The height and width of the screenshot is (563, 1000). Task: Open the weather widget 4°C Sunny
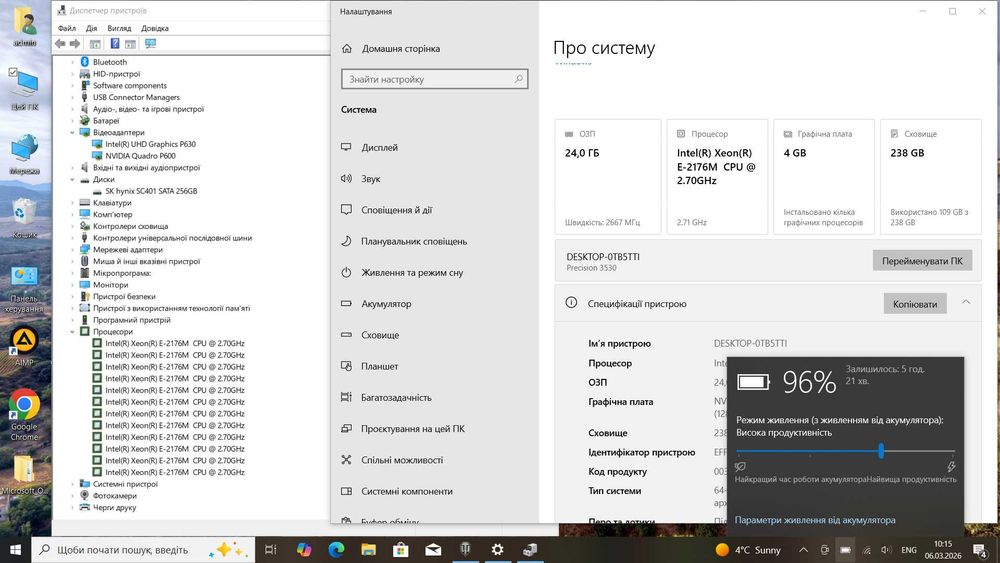[748, 550]
